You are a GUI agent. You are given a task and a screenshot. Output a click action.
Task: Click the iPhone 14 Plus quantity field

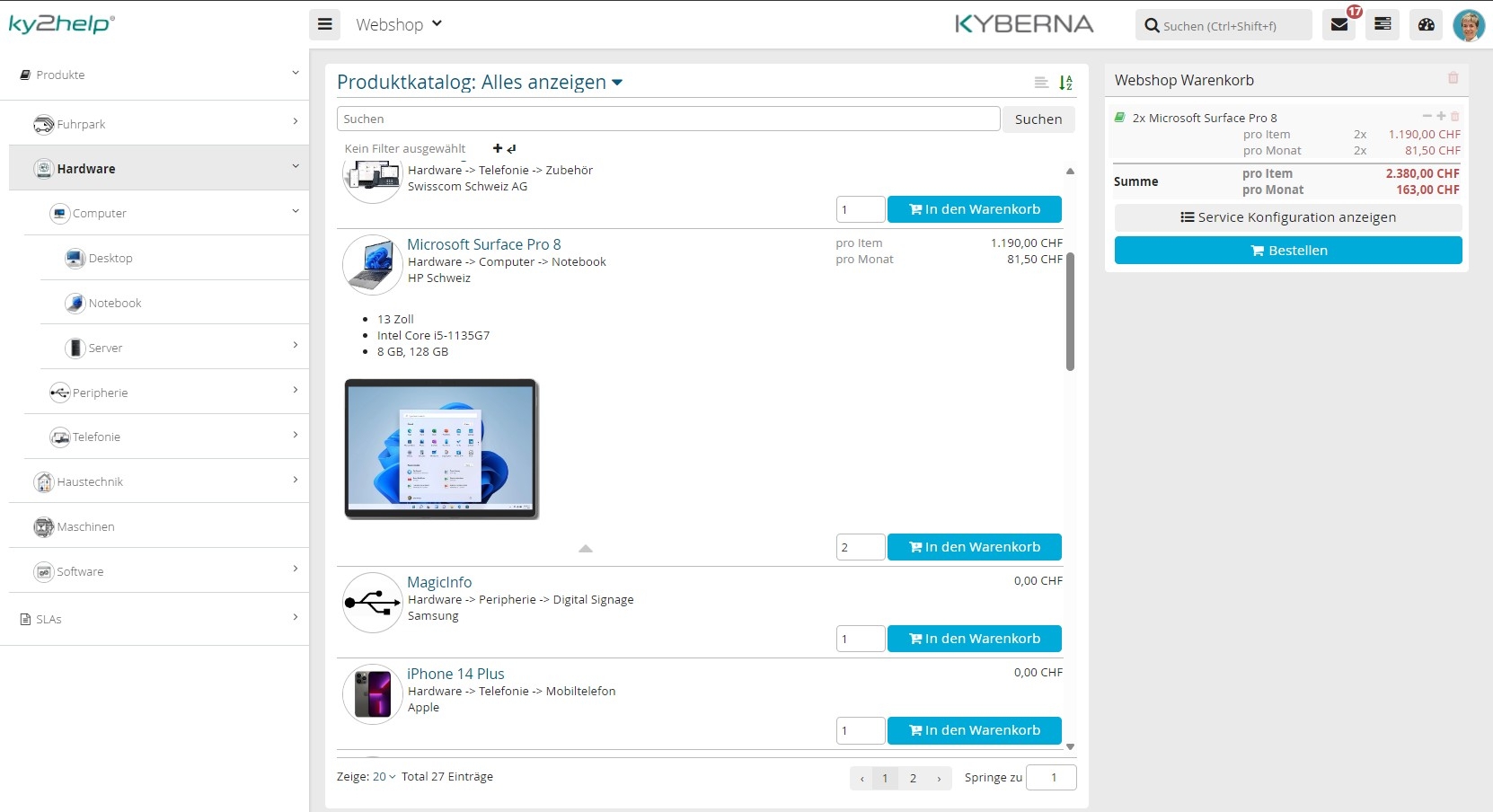pyautogui.click(x=861, y=730)
